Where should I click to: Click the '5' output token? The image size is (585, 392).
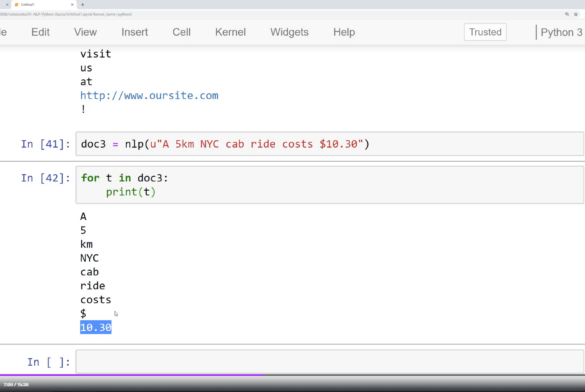click(x=83, y=231)
